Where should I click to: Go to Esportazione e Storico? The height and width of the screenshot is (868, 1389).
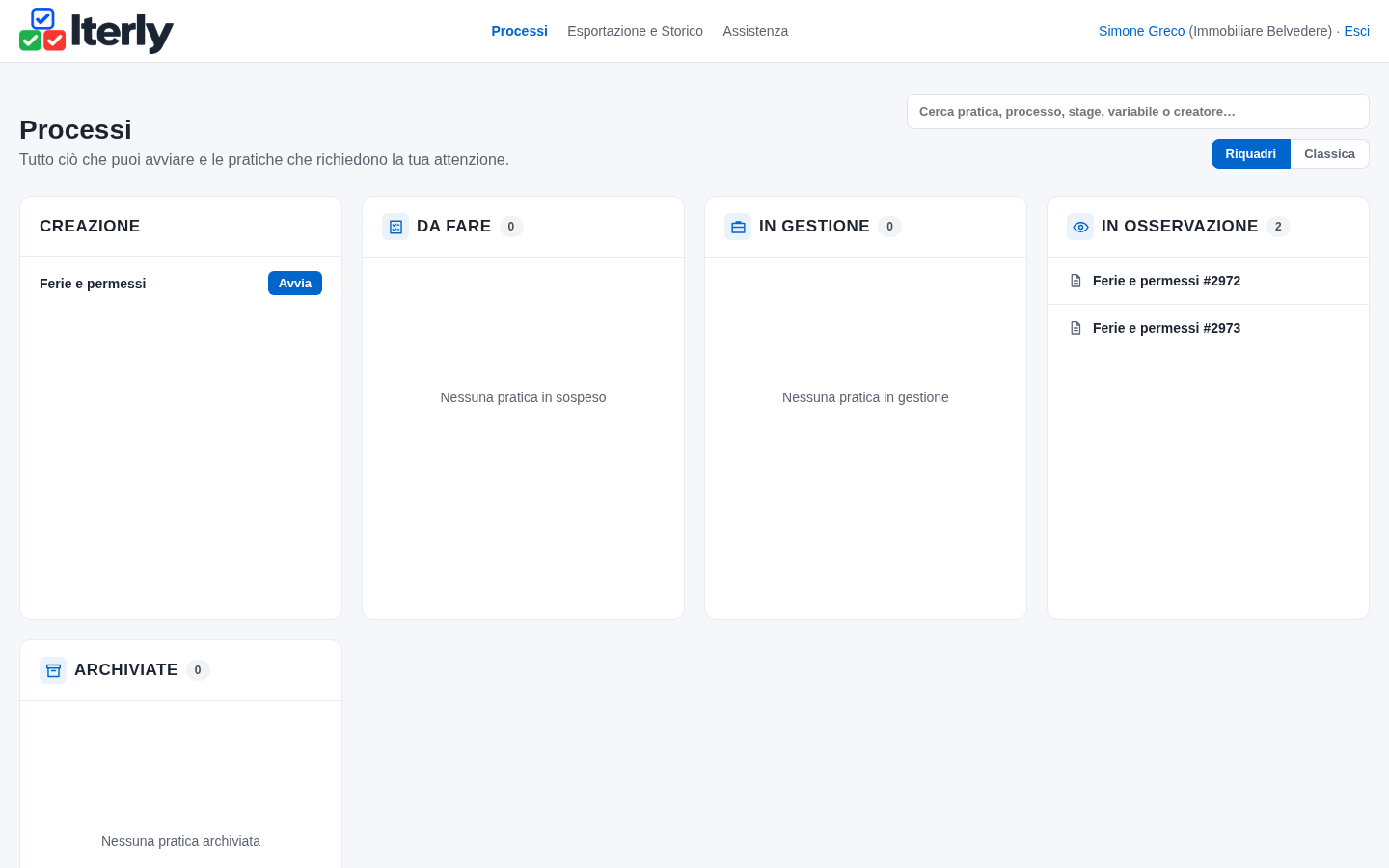(x=635, y=31)
